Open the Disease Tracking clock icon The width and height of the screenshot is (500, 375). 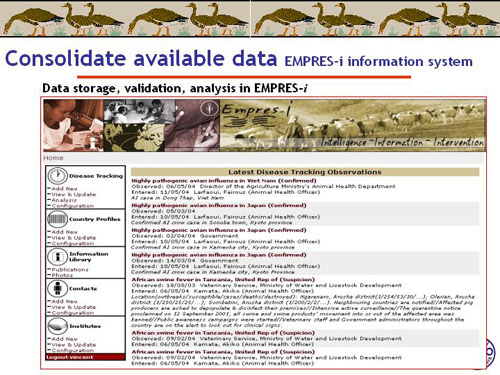pos(57,175)
